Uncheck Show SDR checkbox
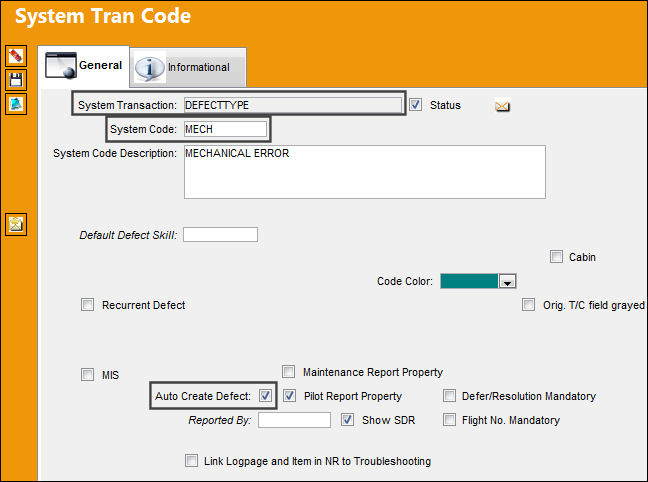Viewport: 648px width, 482px height. [x=348, y=420]
